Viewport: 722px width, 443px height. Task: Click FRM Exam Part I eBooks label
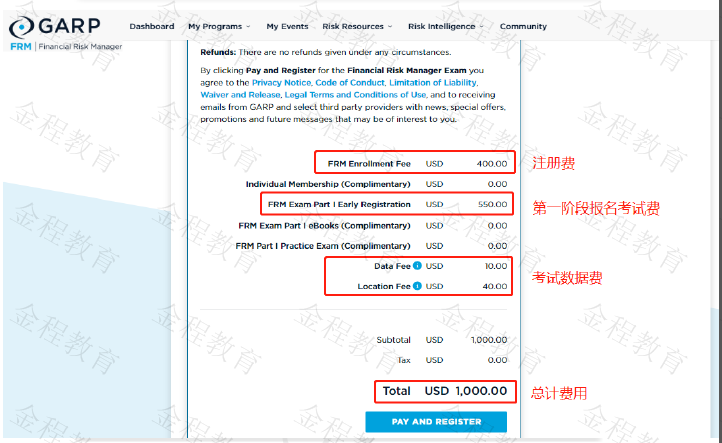324,226
